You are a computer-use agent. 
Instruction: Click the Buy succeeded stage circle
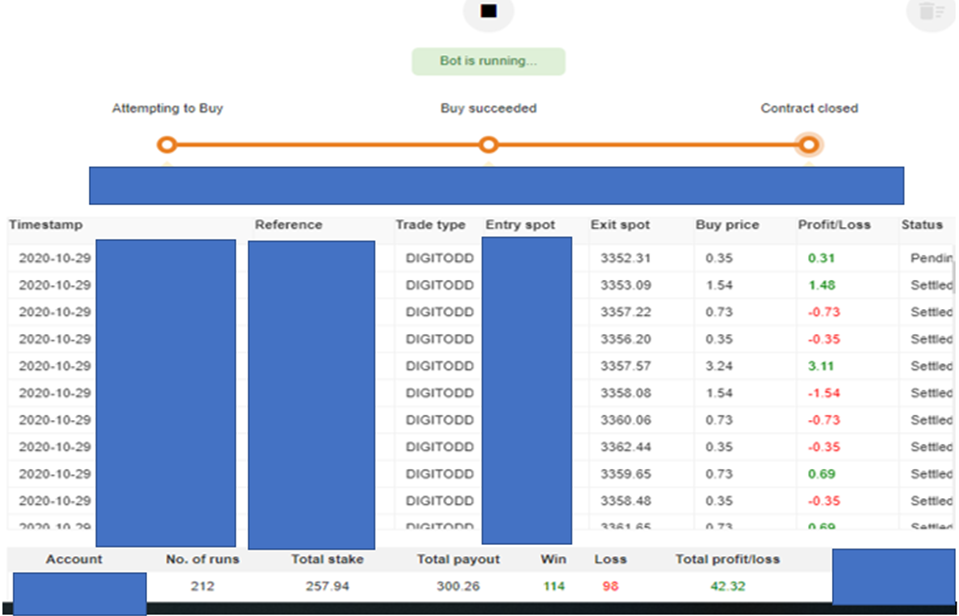(488, 144)
